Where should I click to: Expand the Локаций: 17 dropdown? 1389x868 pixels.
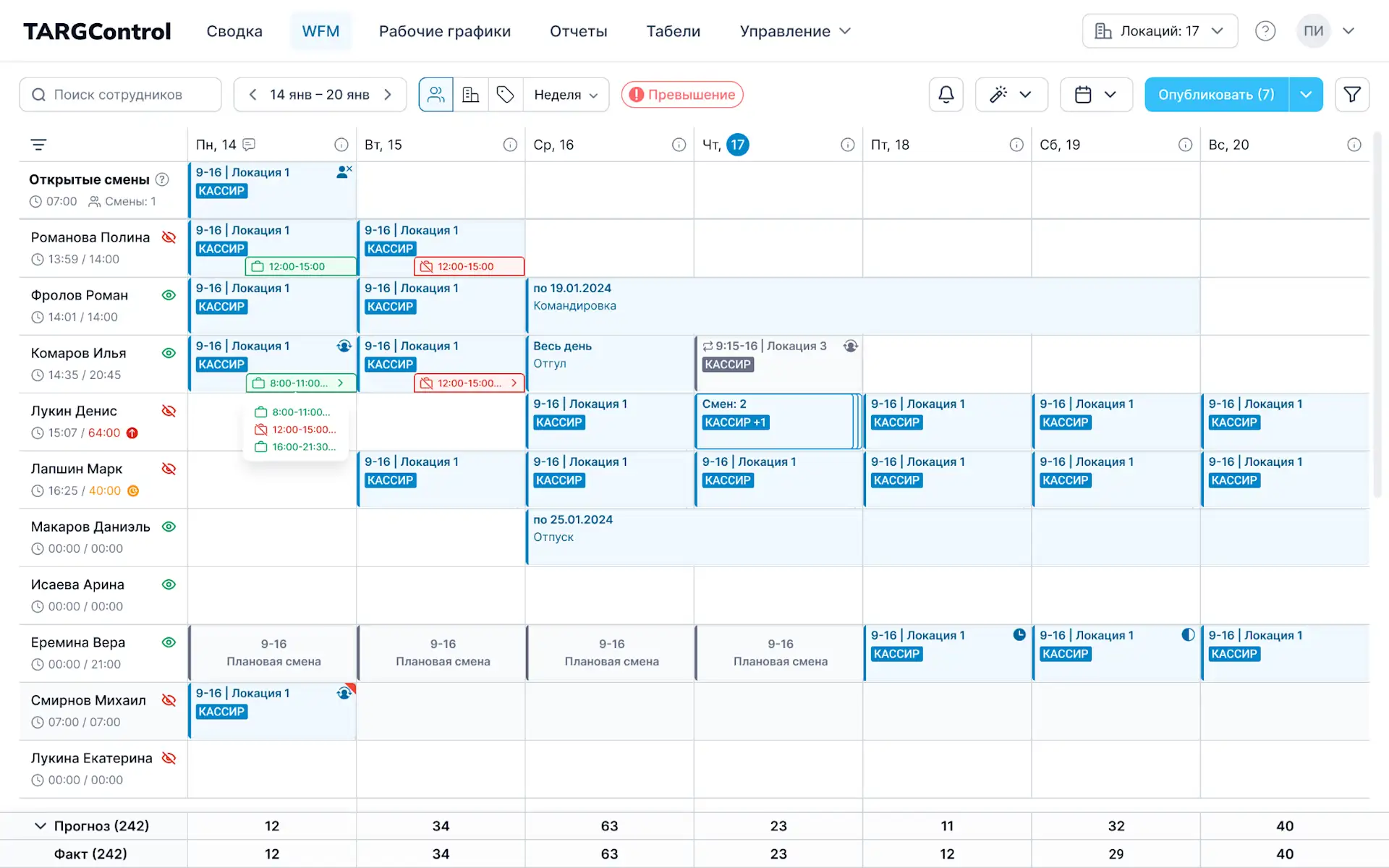point(1160,31)
